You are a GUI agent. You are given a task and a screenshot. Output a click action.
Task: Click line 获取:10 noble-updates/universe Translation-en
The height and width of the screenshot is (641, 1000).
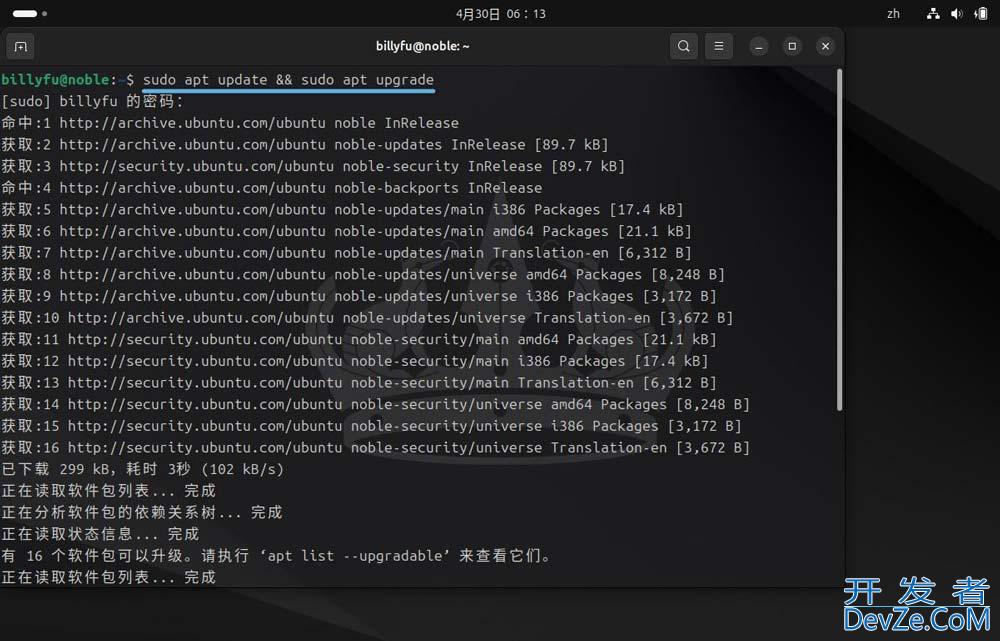tap(367, 318)
